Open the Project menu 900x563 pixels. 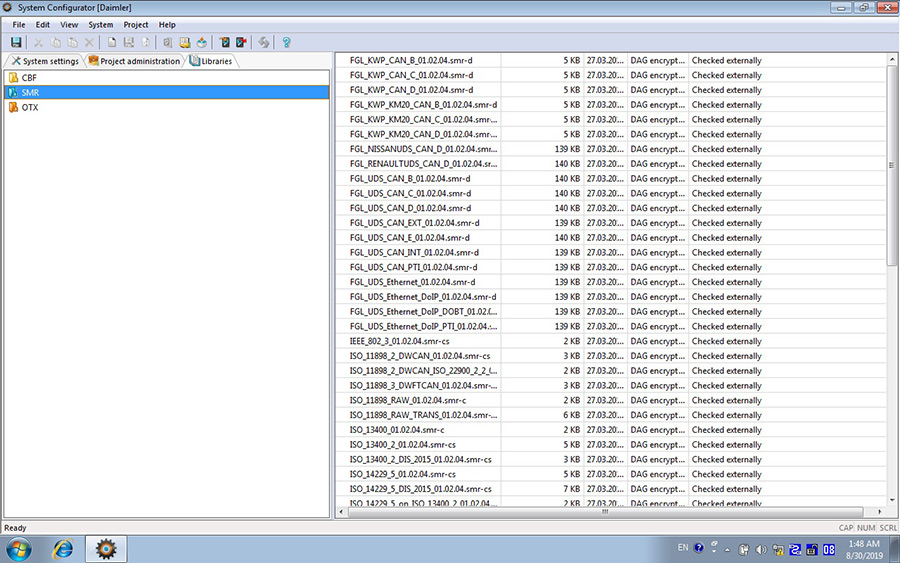pyautogui.click(x=136, y=24)
